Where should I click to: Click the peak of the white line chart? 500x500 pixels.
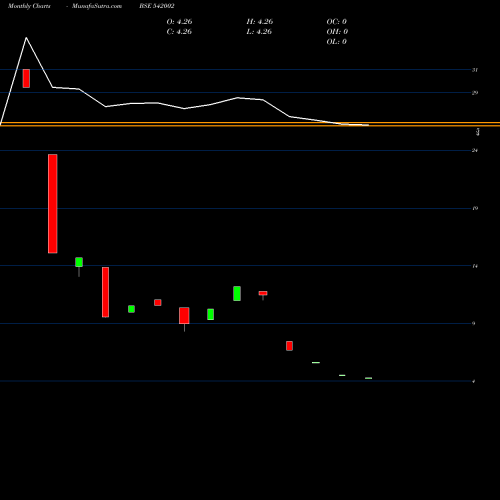pos(26,38)
